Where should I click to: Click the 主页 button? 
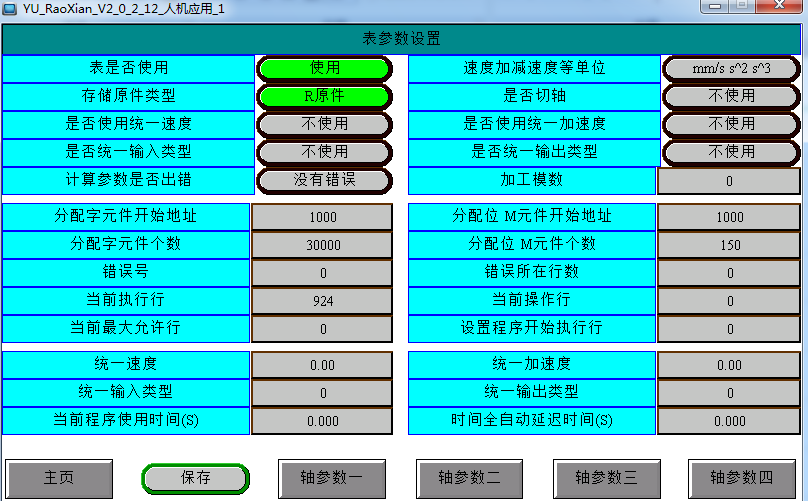click(59, 477)
